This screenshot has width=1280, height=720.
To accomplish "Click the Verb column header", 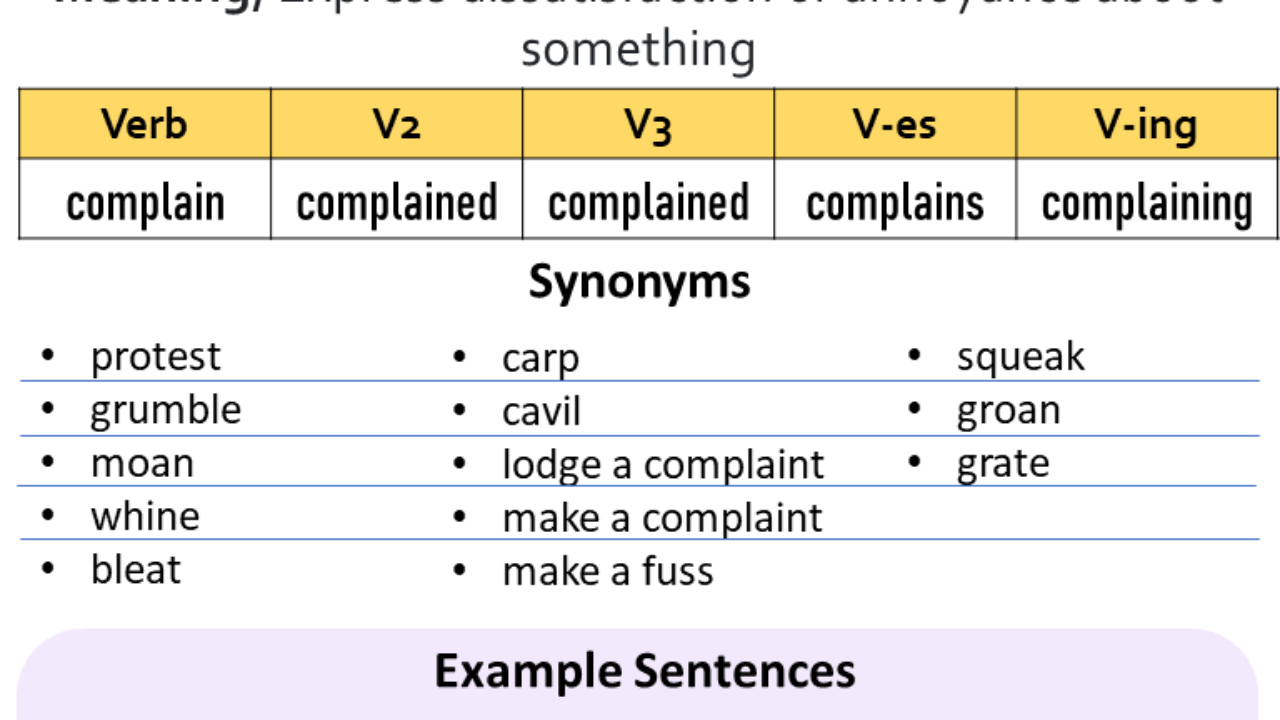I will pos(144,125).
